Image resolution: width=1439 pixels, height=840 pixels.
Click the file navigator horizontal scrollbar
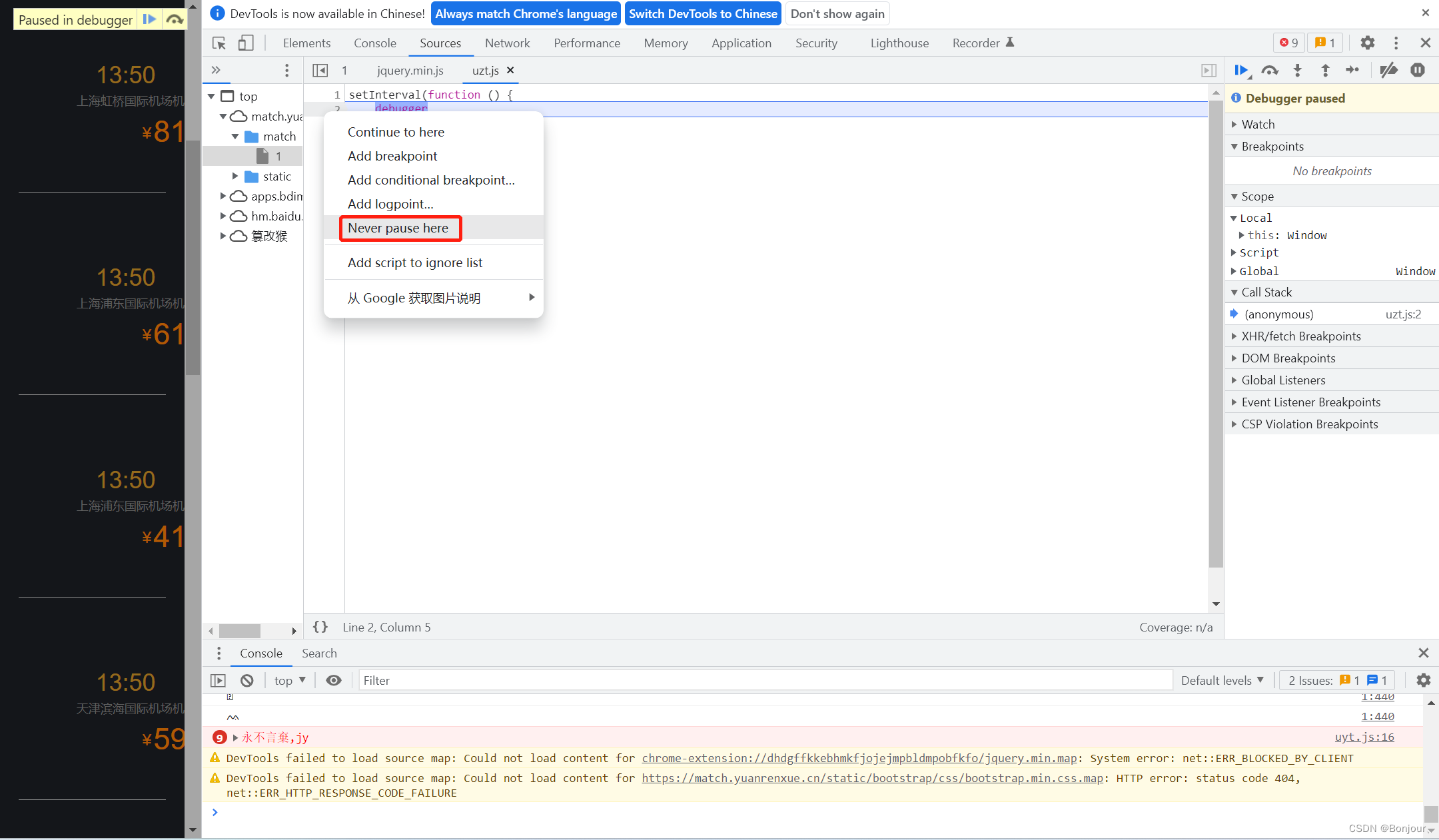coord(240,630)
